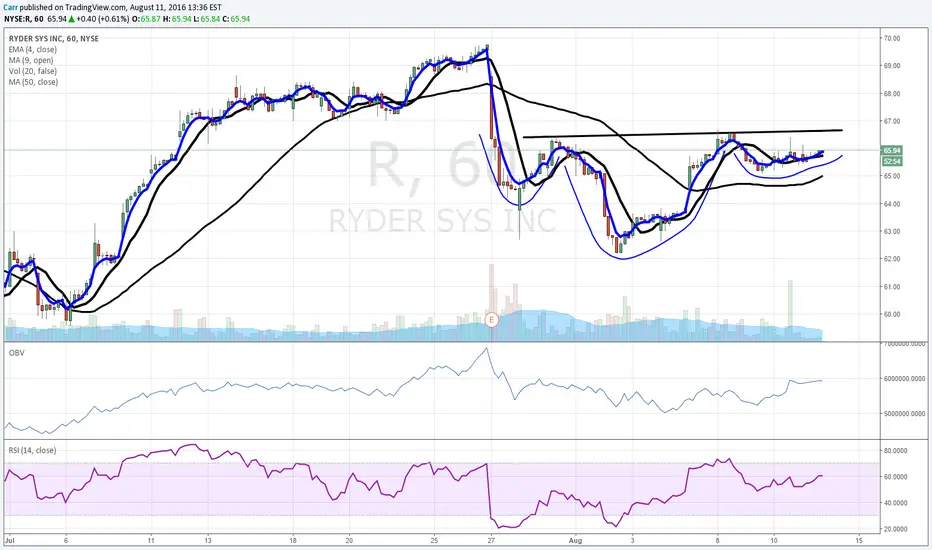Click the earnings 'E' marker on the chart

(x=491, y=320)
